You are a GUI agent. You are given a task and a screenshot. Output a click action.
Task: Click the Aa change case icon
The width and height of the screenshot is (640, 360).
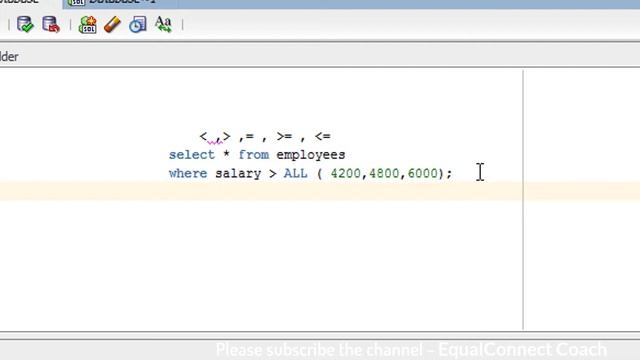click(x=163, y=24)
